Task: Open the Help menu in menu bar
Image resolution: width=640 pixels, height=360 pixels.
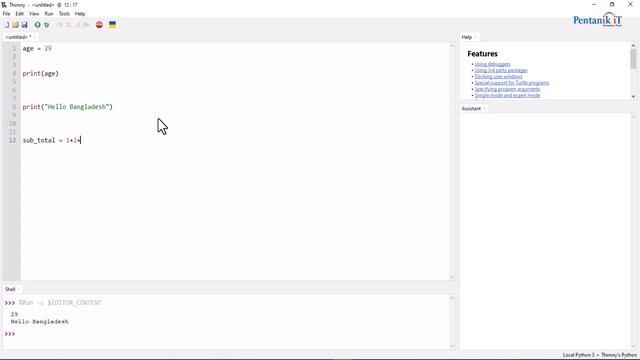Action: (x=80, y=13)
